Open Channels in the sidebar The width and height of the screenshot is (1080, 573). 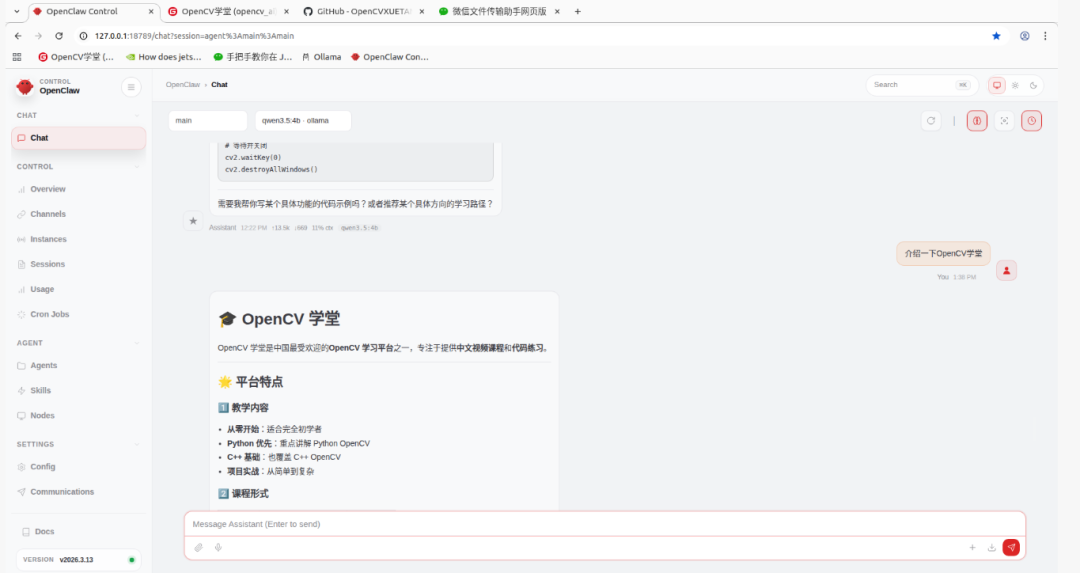click(x=48, y=214)
